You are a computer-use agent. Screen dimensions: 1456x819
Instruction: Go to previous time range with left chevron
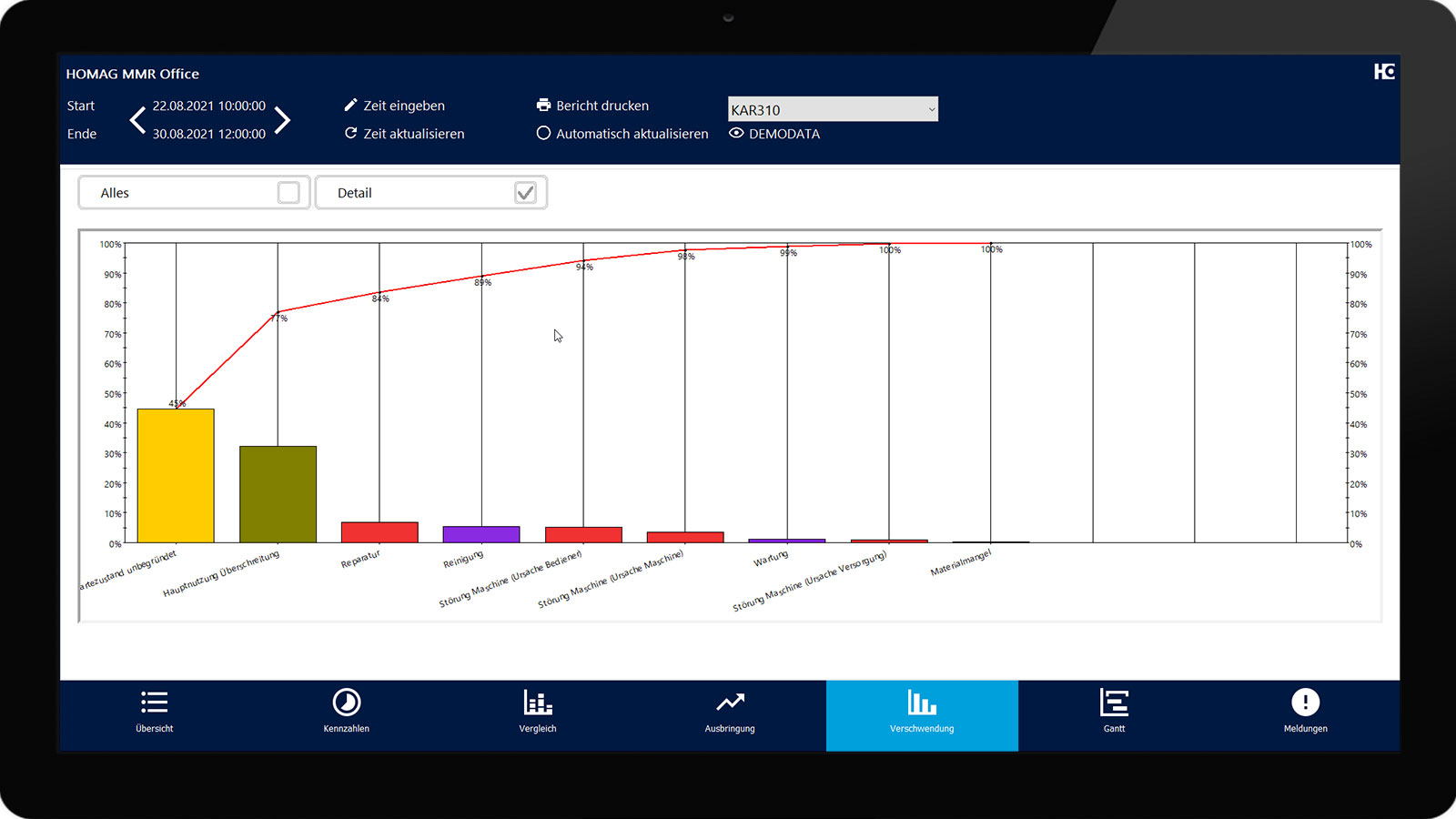pos(137,119)
